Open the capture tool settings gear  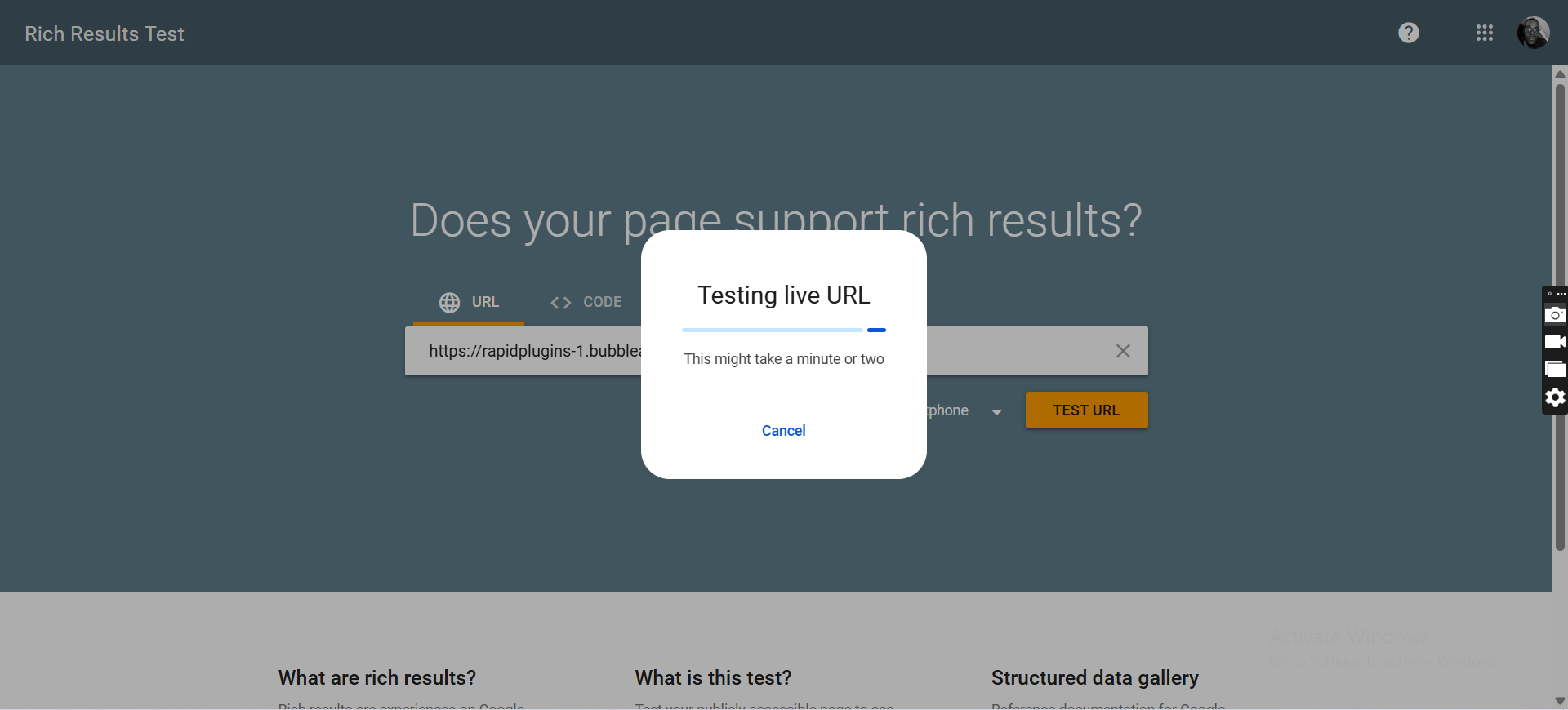coord(1555,397)
